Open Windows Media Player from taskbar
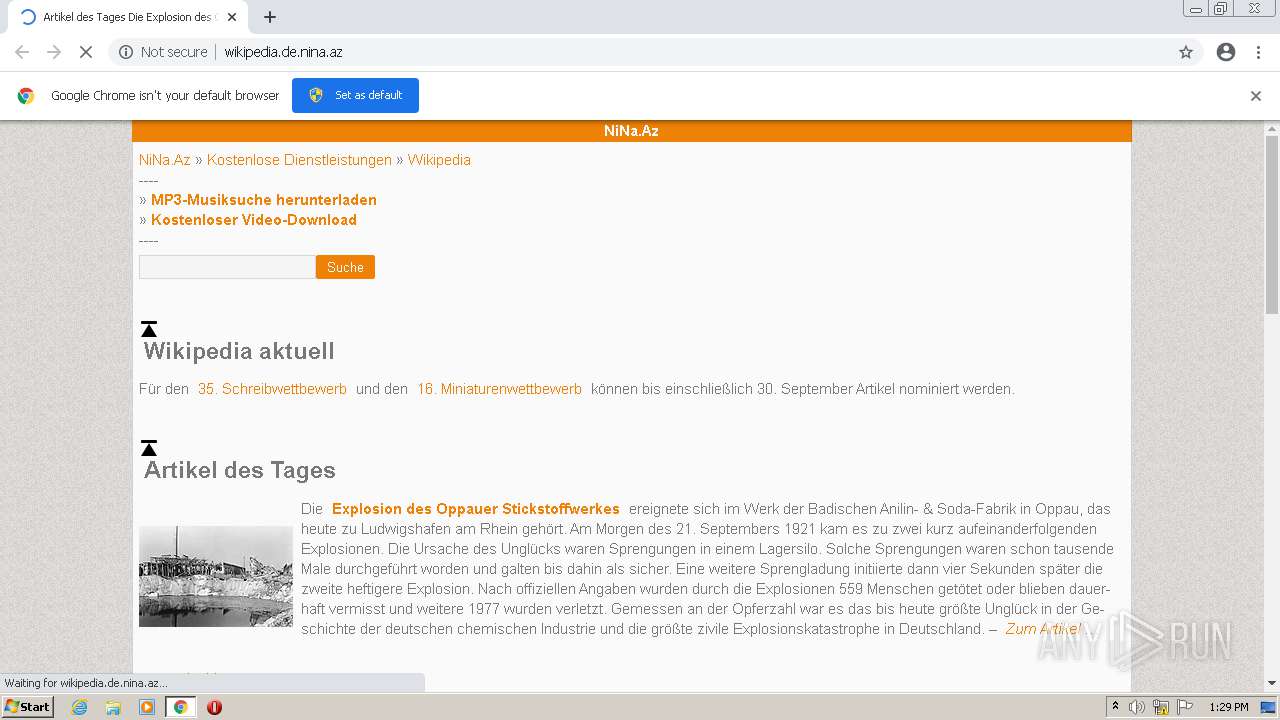1280x720 pixels. click(x=147, y=707)
